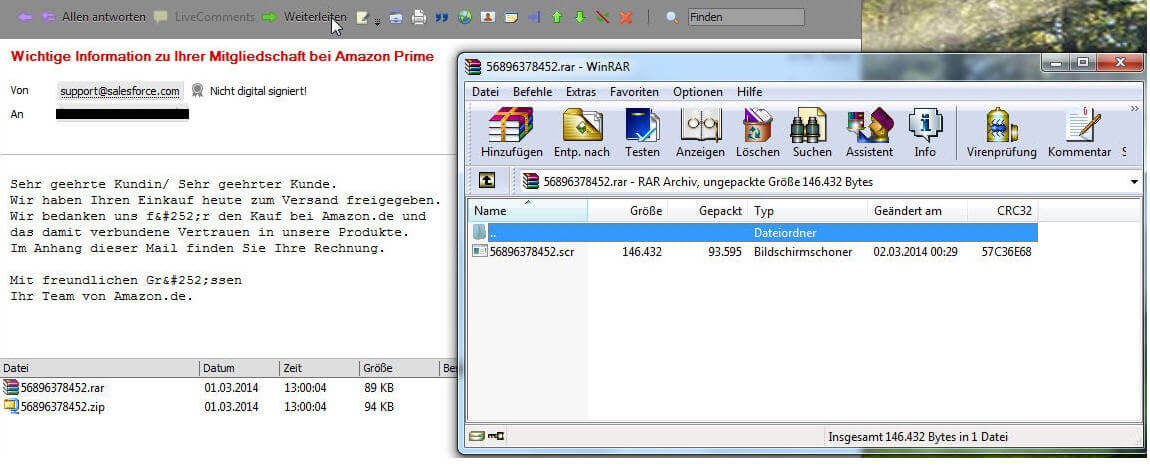Viewport: 1150px width, 468px height.
Task: Sort attachments by Zeit column header
Action: (319, 368)
